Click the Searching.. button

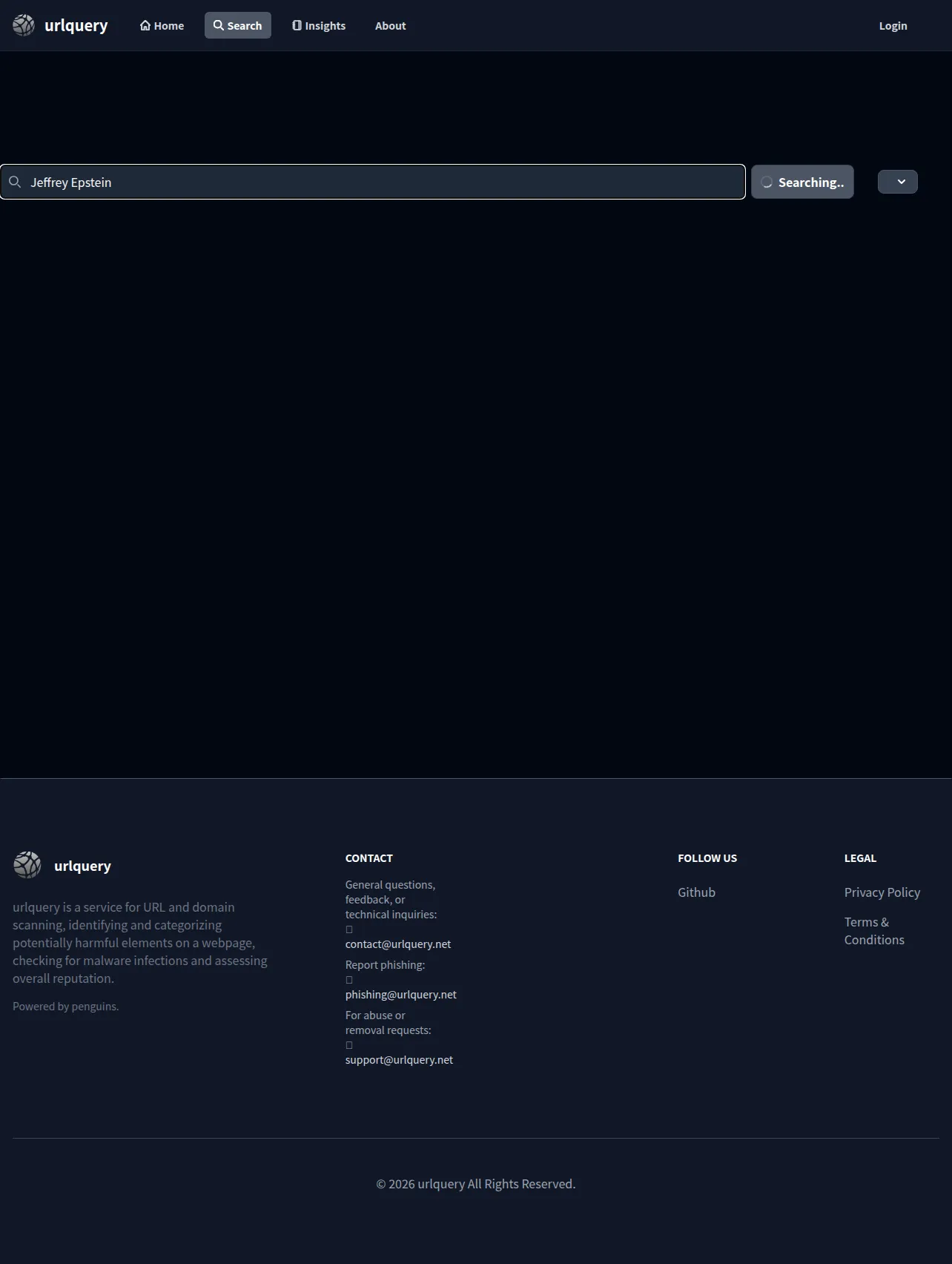(802, 182)
